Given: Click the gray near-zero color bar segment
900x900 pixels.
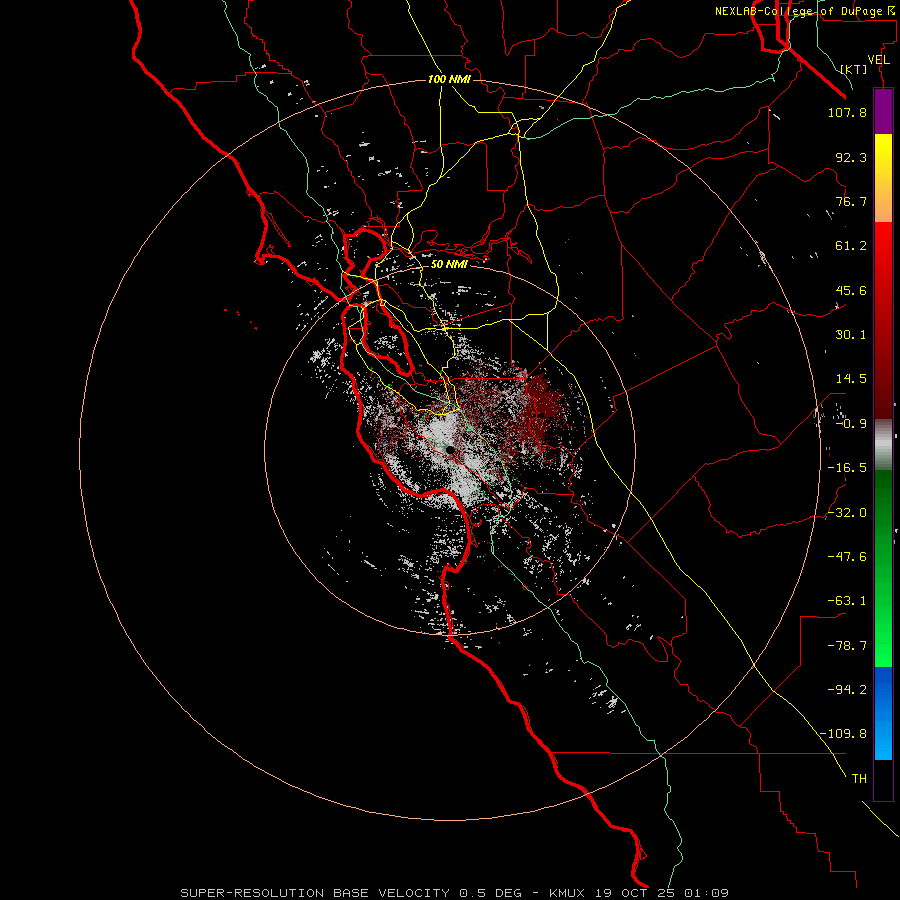Looking at the screenshot, I should 883,445.
